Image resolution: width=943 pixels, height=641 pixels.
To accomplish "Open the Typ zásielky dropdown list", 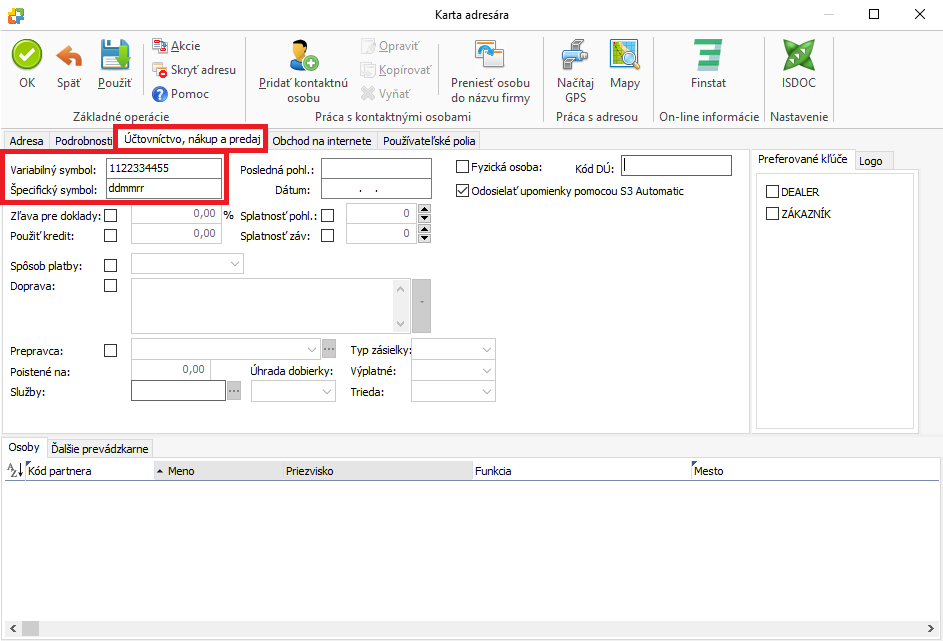I will pos(486,349).
